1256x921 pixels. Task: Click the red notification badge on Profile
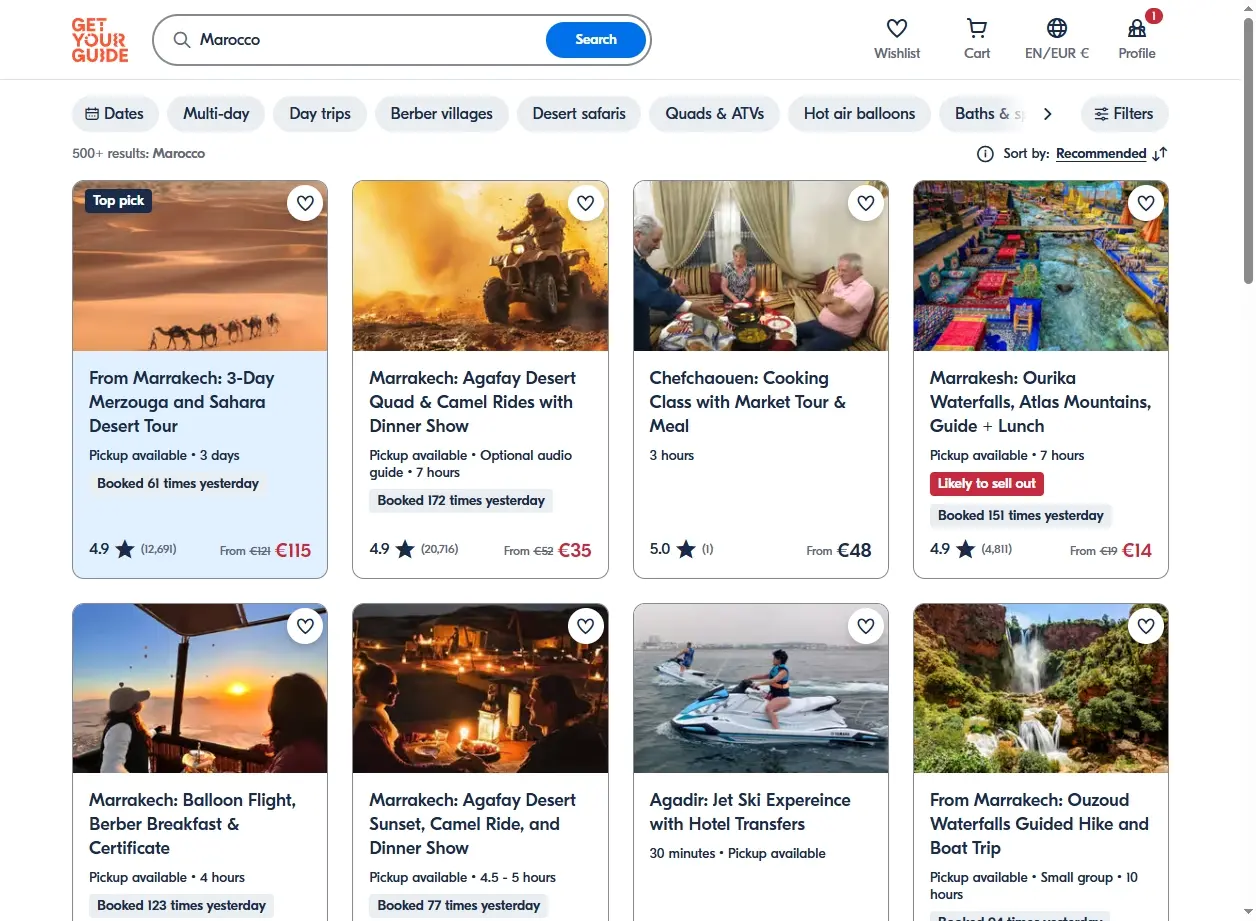1154,16
